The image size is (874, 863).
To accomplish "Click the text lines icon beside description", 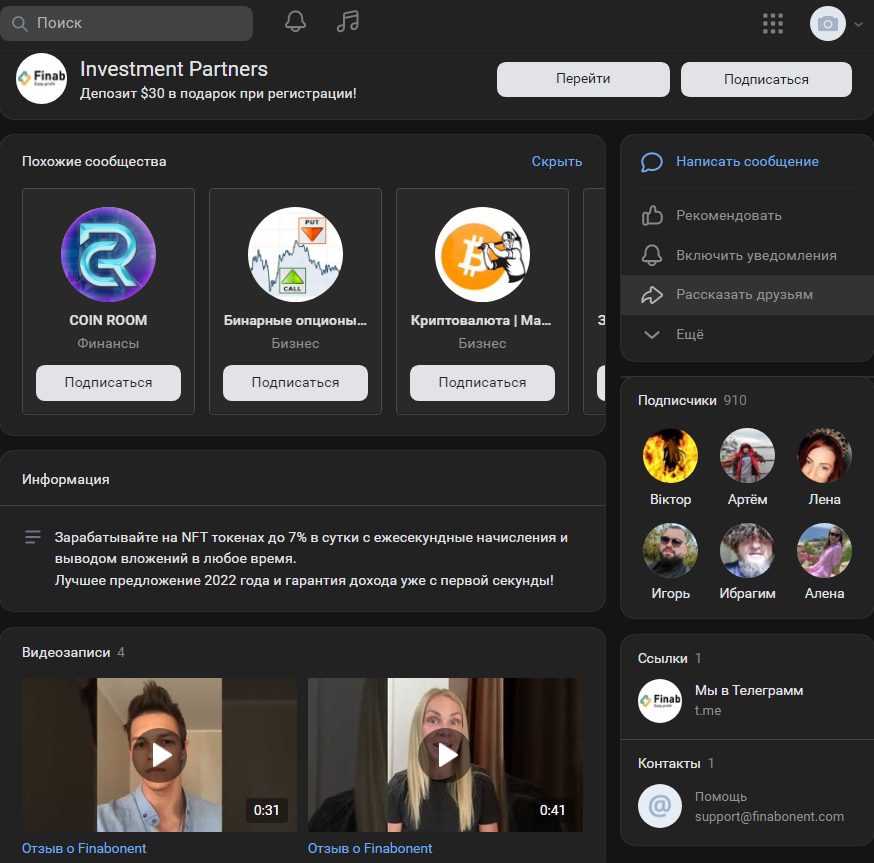I will pos(33,537).
